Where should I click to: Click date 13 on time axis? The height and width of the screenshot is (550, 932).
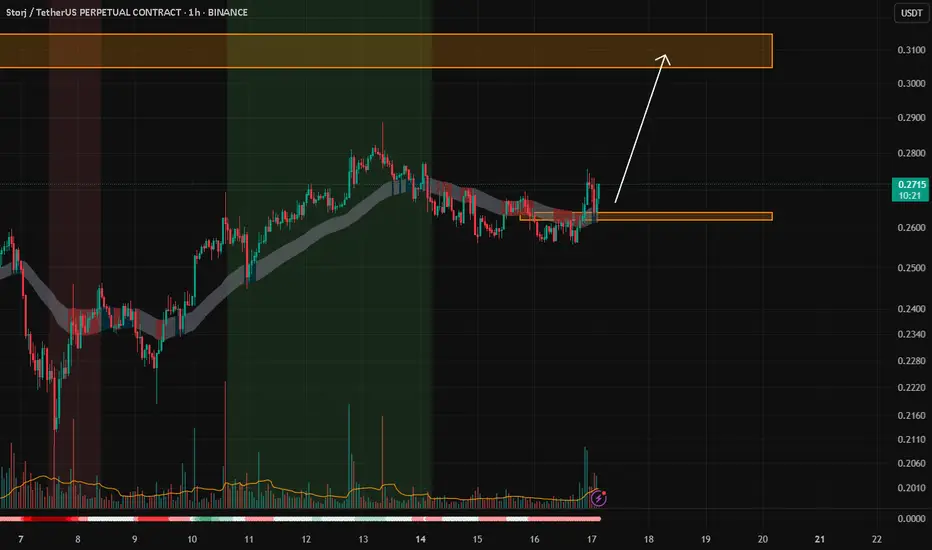pyautogui.click(x=363, y=539)
